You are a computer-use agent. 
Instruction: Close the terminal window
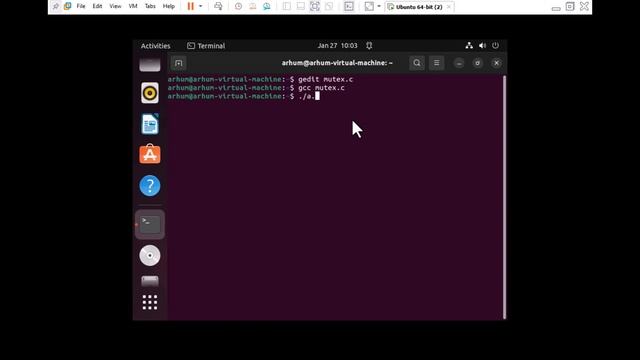(x=496, y=63)
